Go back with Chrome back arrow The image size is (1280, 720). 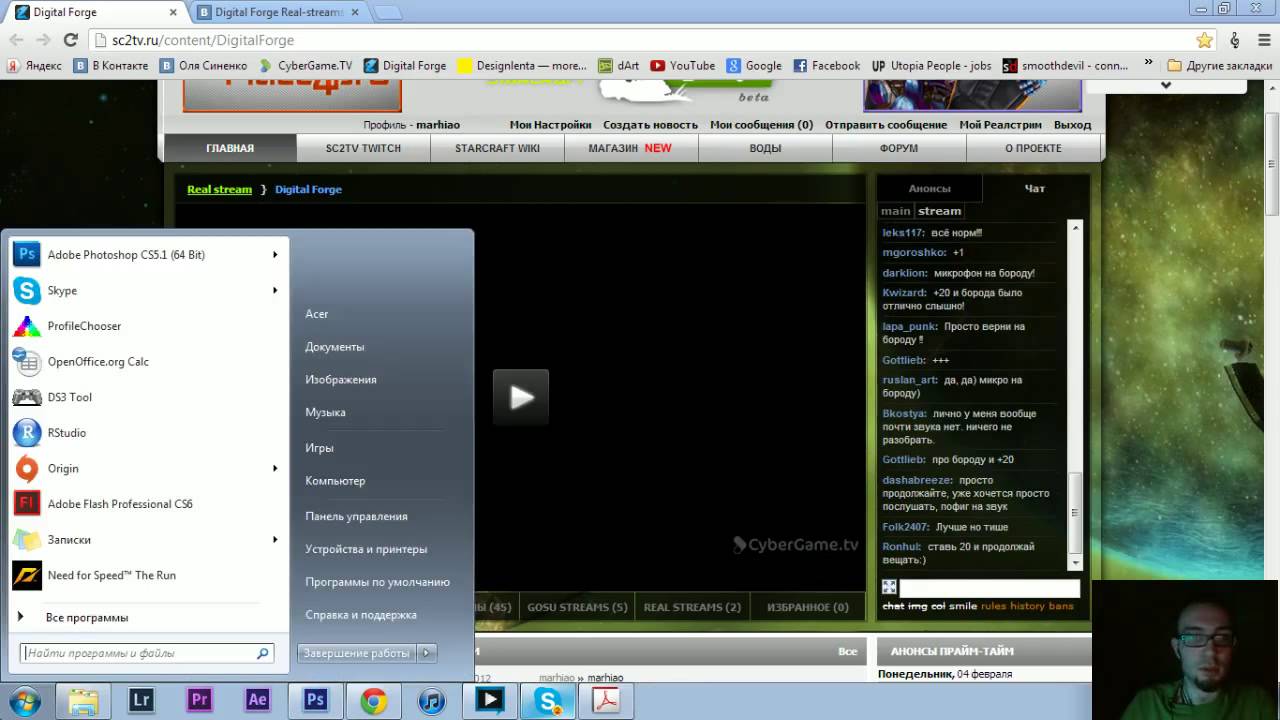click(16, 40)
